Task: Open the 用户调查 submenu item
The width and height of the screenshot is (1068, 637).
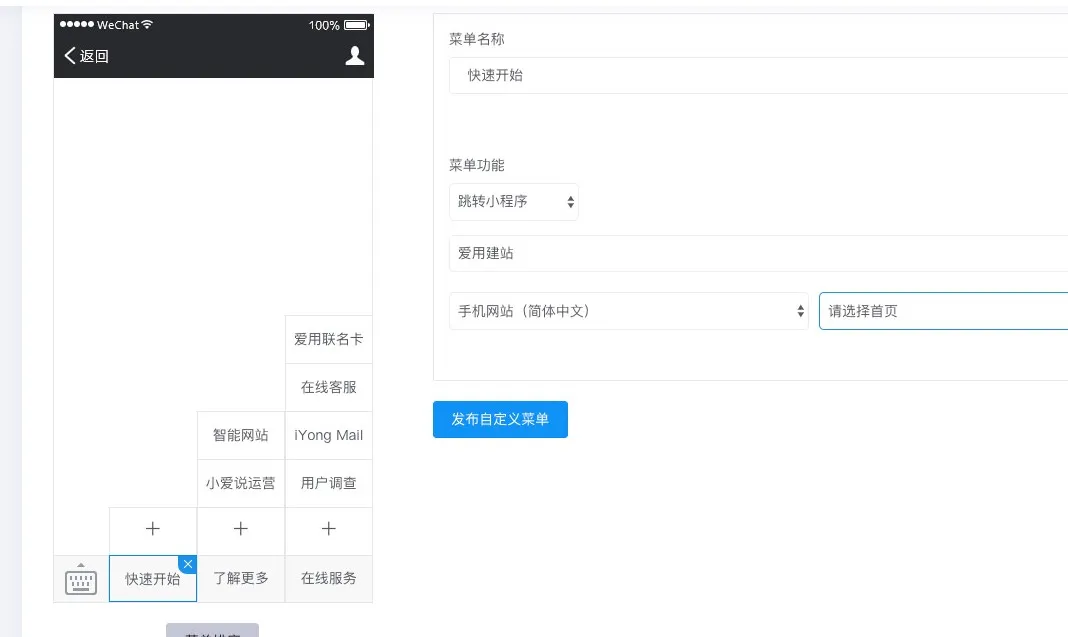Action: [328, 483]
